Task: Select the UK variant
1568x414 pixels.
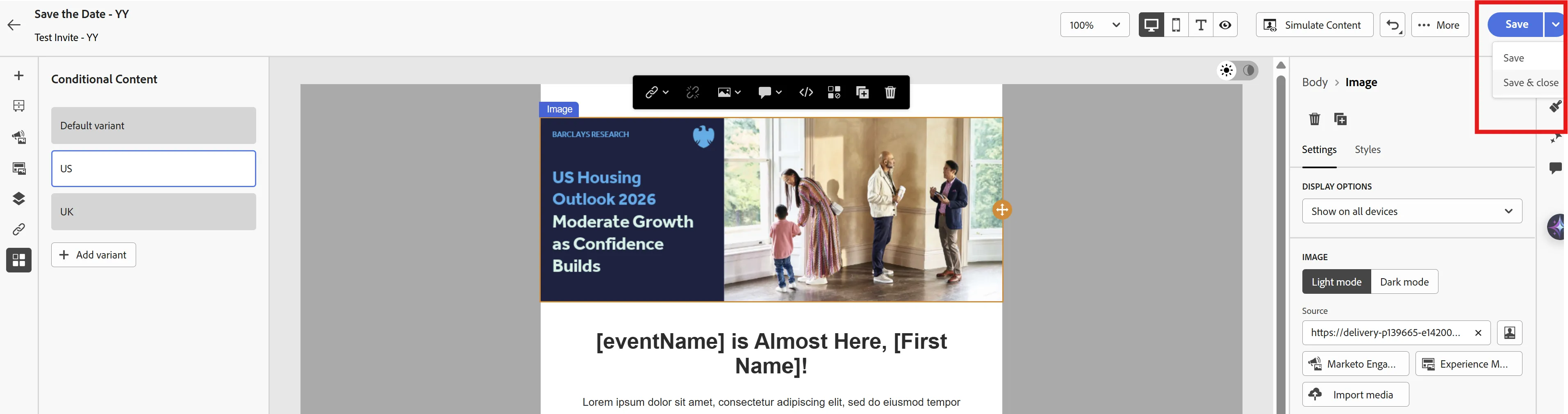Action: 153,212
